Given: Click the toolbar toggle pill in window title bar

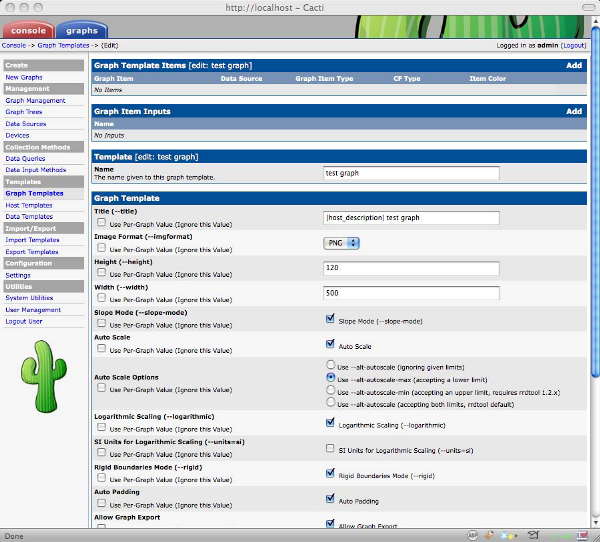Looking at the screenshot, I should coord(588,7).
